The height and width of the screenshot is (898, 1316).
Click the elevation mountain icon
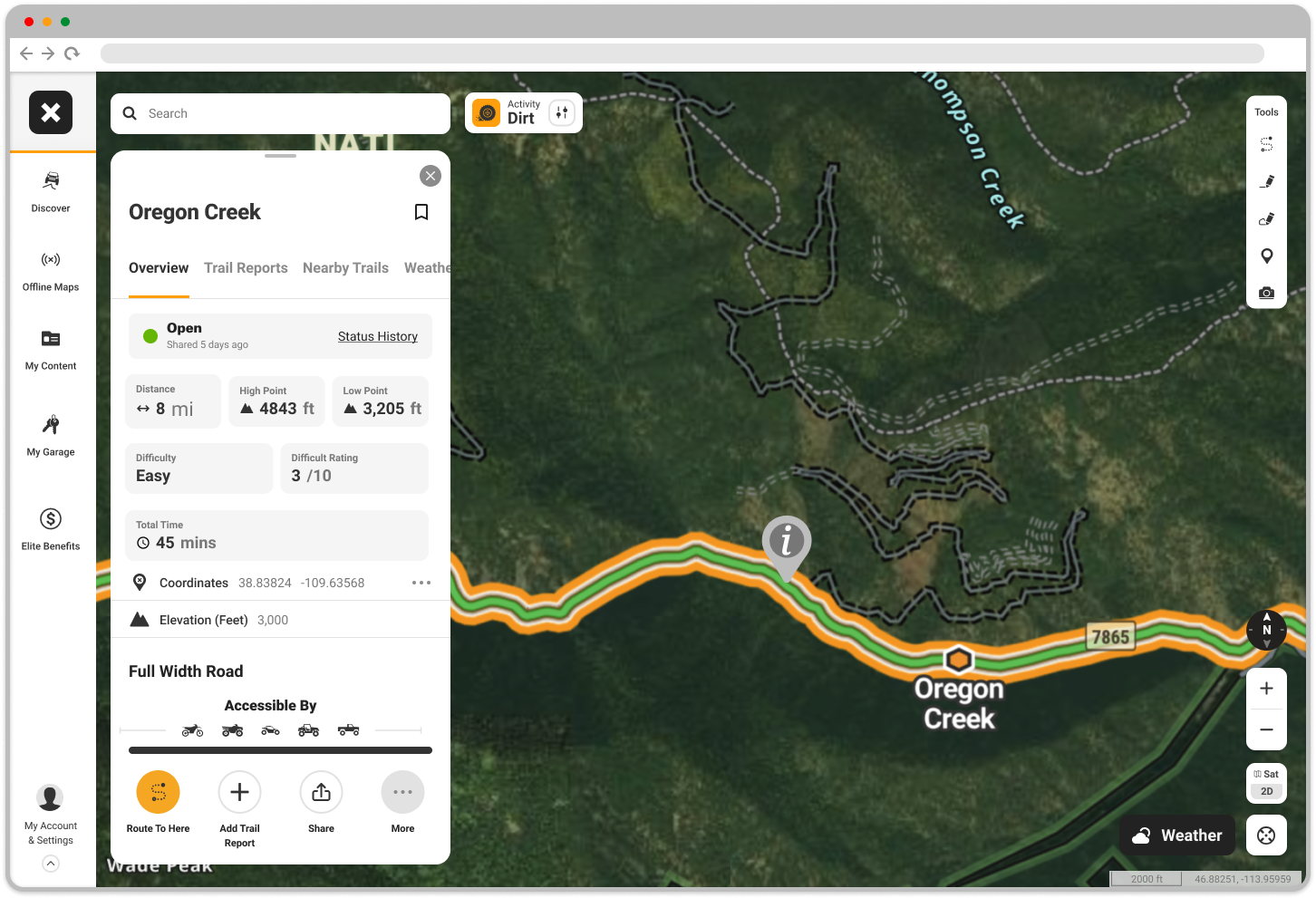pos(140,620)
